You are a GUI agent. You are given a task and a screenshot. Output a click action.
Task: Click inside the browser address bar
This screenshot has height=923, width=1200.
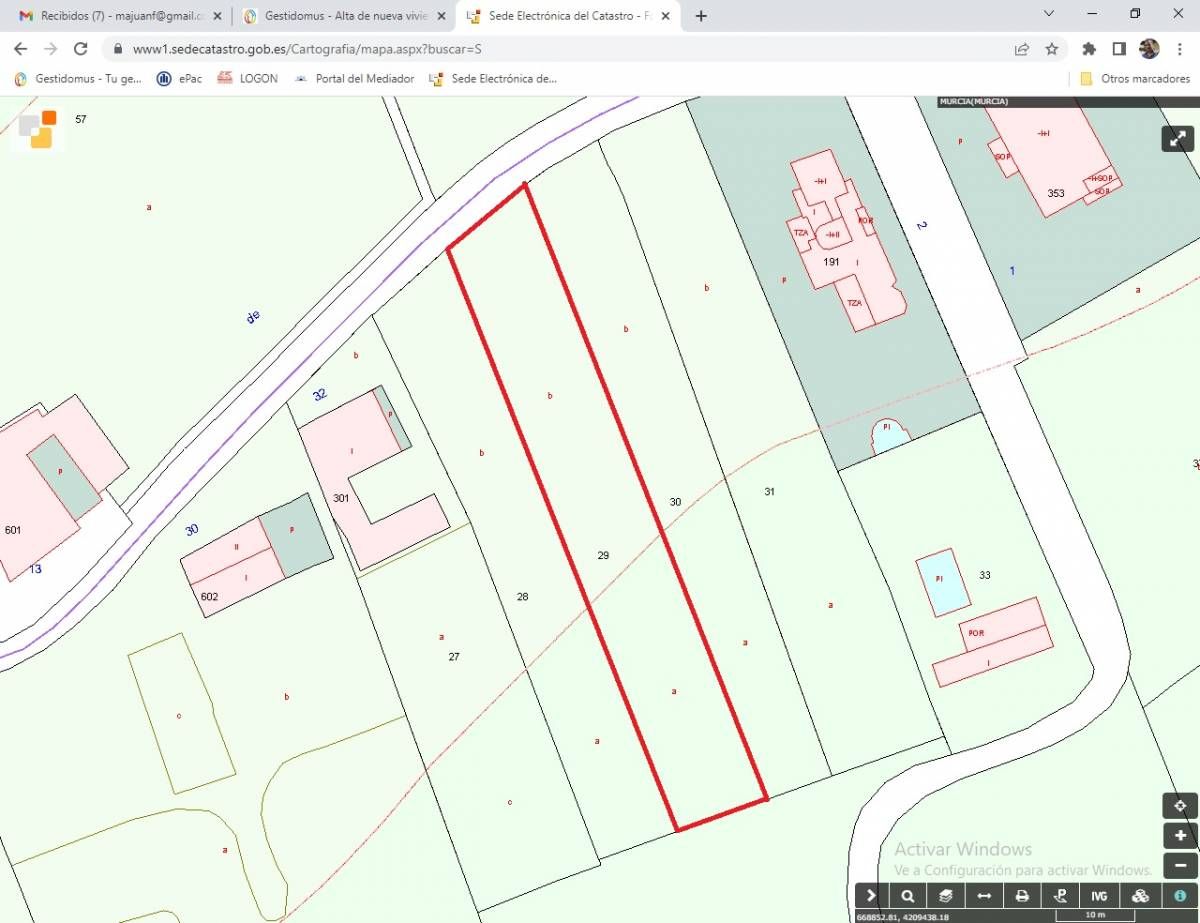(400, 47)
